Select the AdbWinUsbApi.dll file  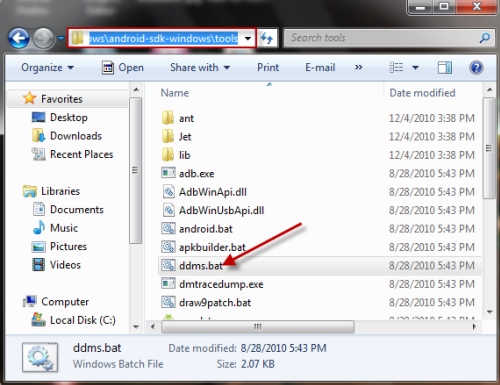point(221,210)
